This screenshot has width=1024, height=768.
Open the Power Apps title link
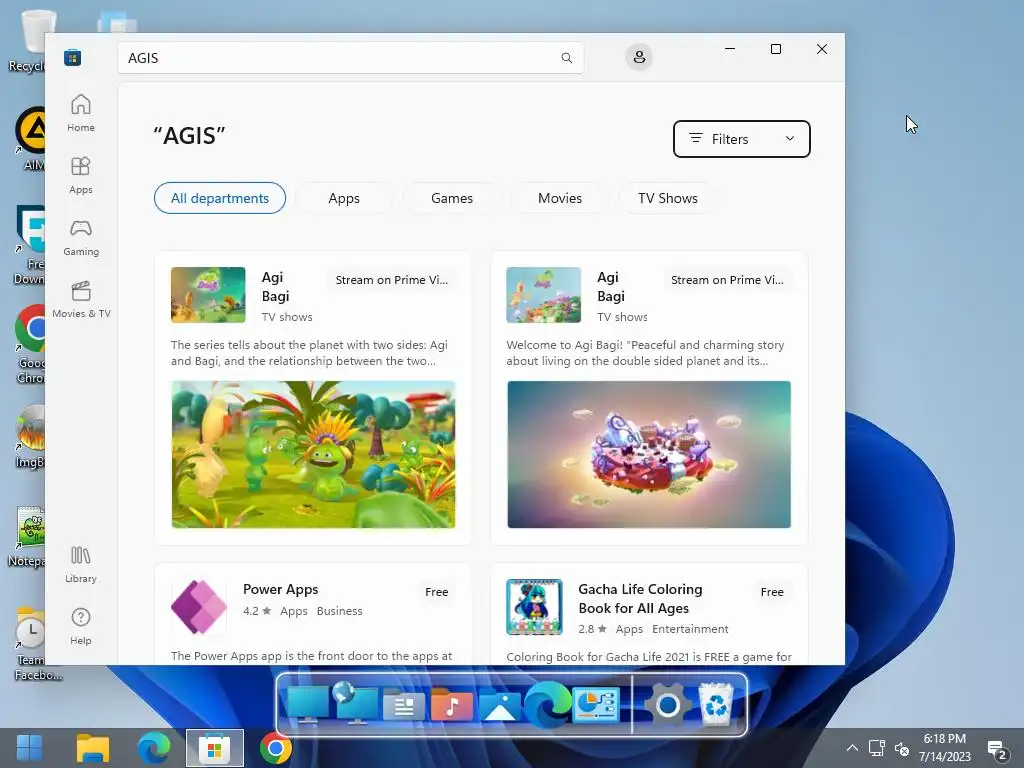click(x=281, y=589)
